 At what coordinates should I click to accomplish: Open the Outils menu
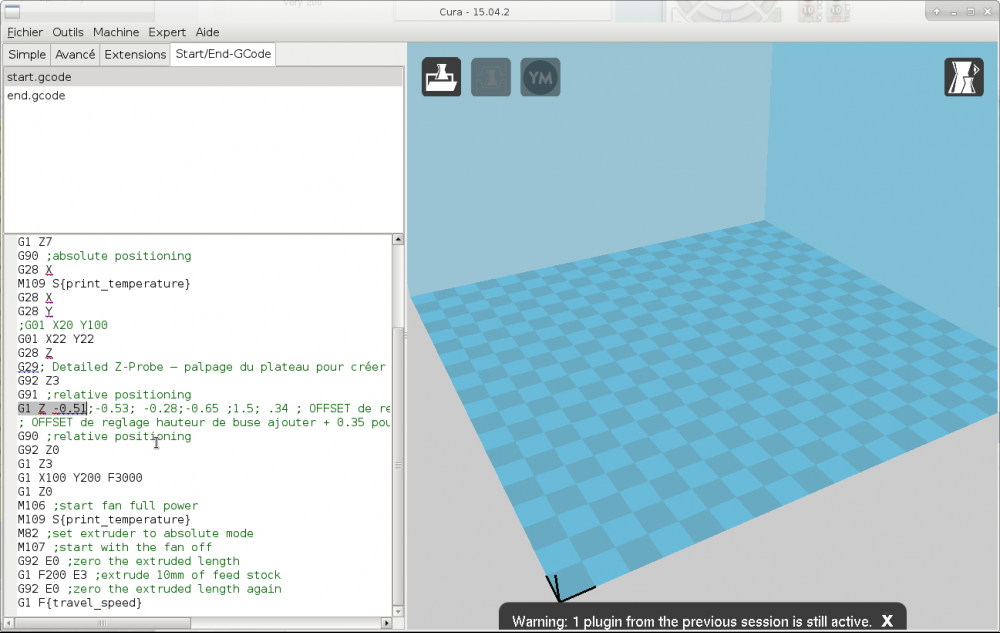(68, 32)
